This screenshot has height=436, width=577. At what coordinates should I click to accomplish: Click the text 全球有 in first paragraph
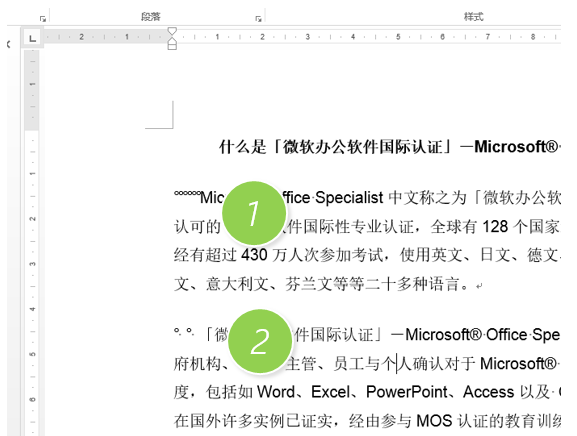[x=453, y=227]
